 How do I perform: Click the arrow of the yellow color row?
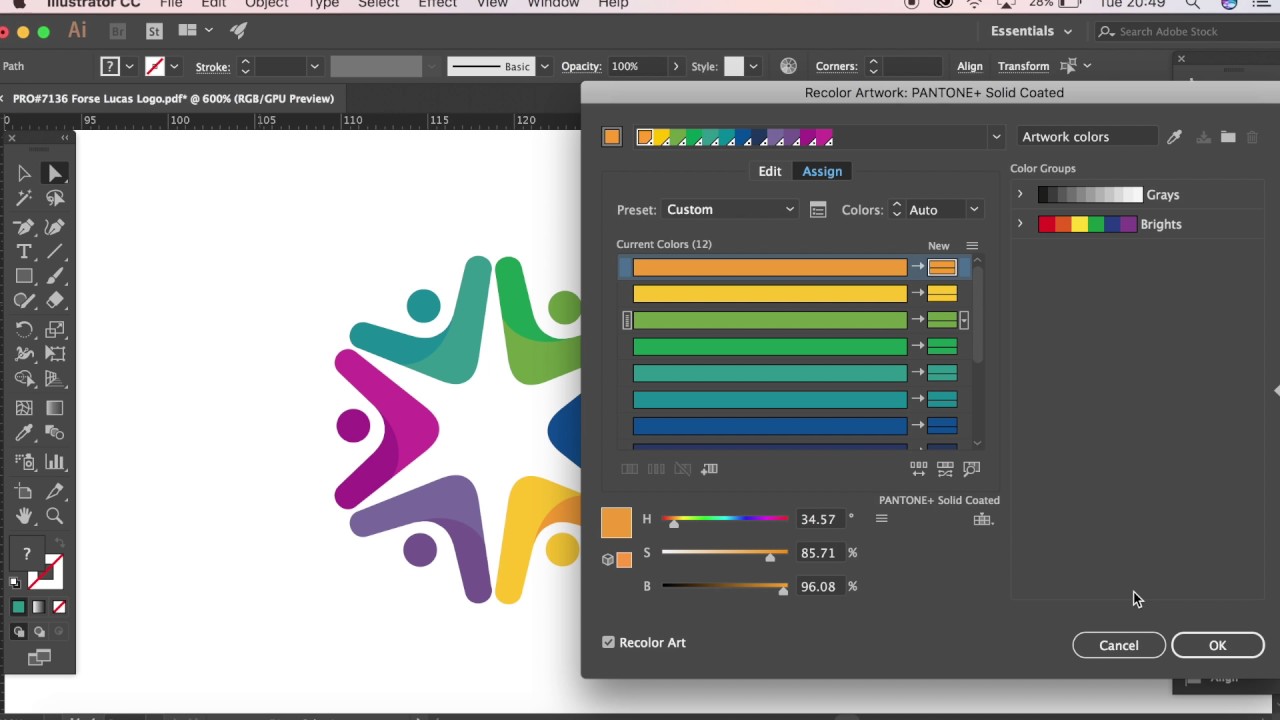[917, 294]
